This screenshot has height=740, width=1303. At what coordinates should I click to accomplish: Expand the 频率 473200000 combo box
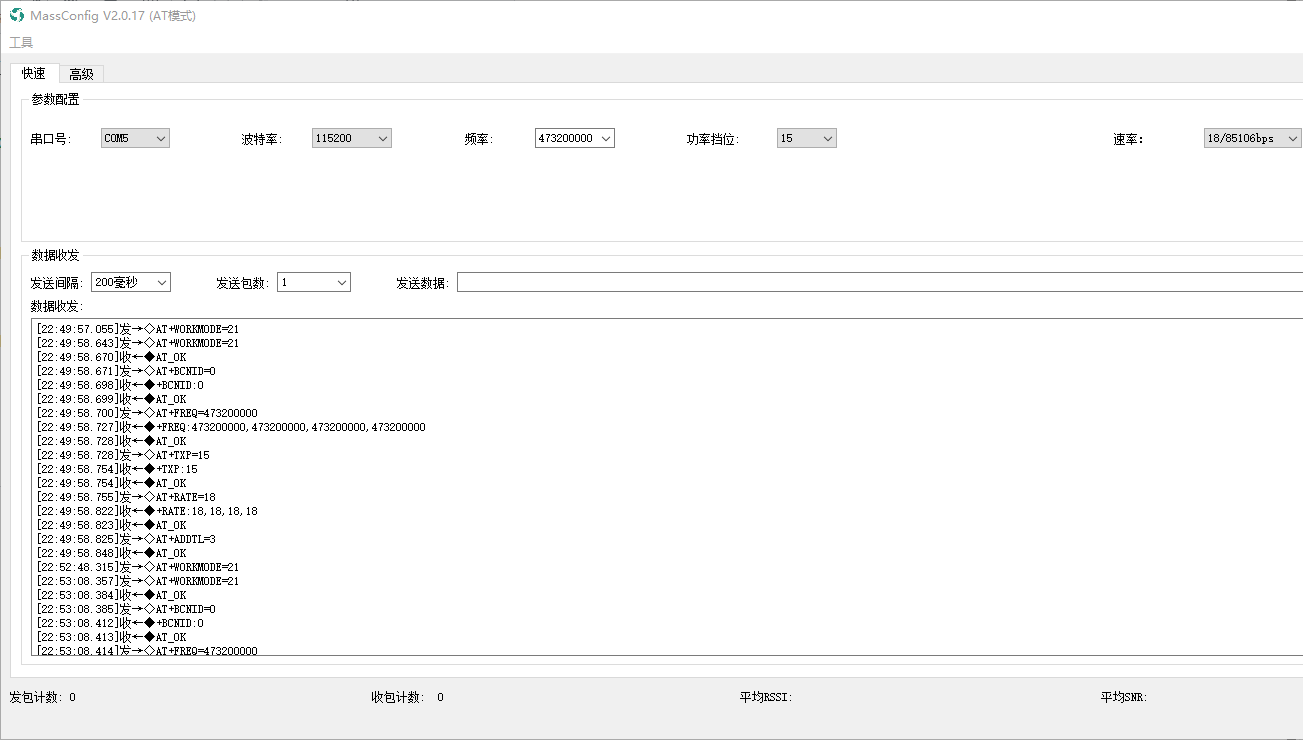click(x=575, y=138)
